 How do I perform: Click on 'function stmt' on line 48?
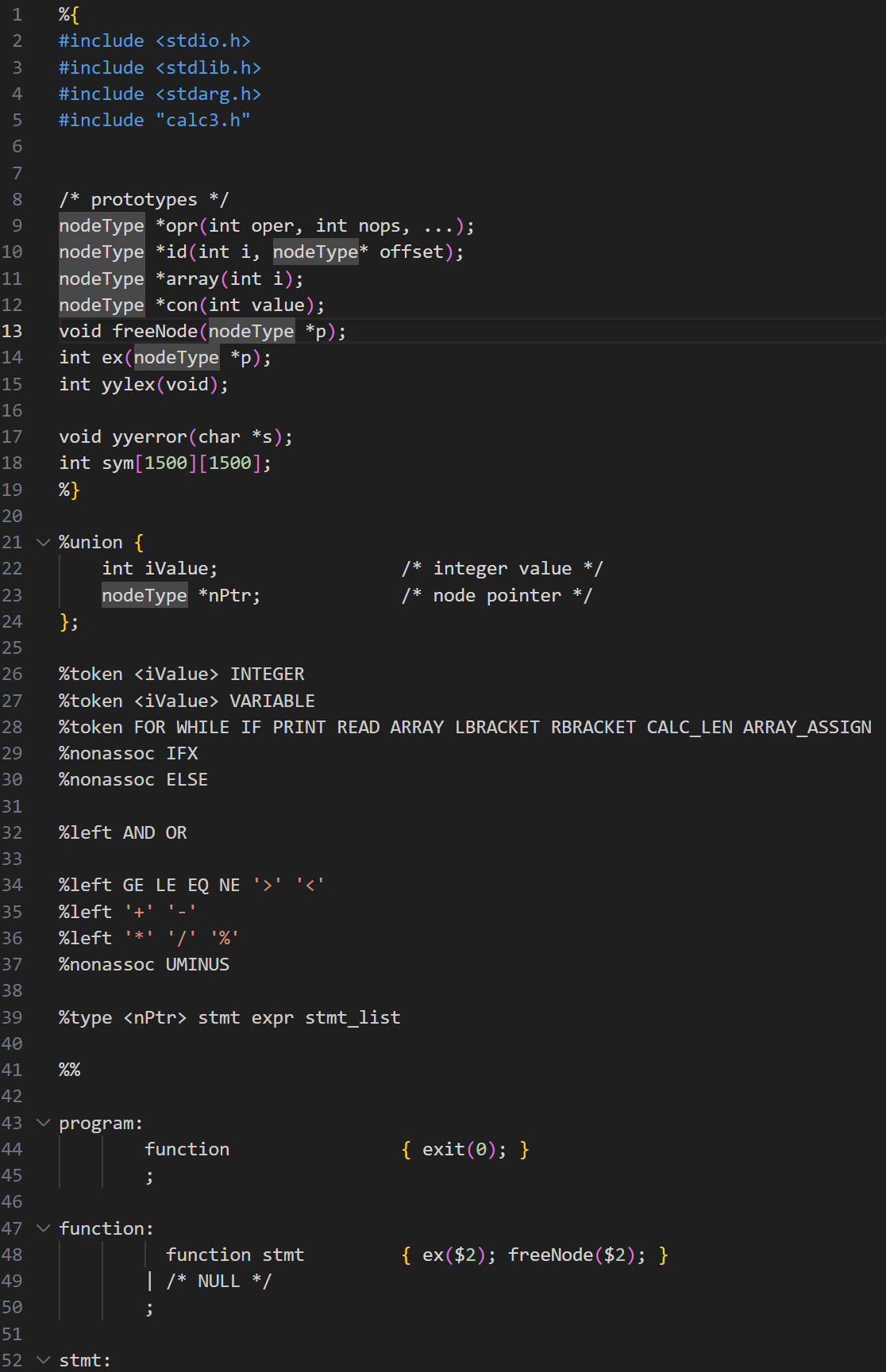tap(235, 1255)
